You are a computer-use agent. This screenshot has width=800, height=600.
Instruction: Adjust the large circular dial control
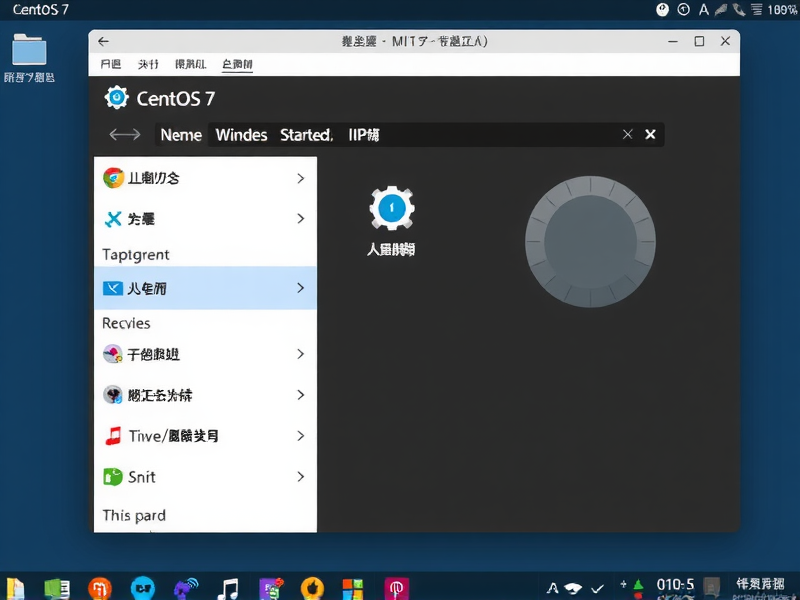tap(590, 242)
